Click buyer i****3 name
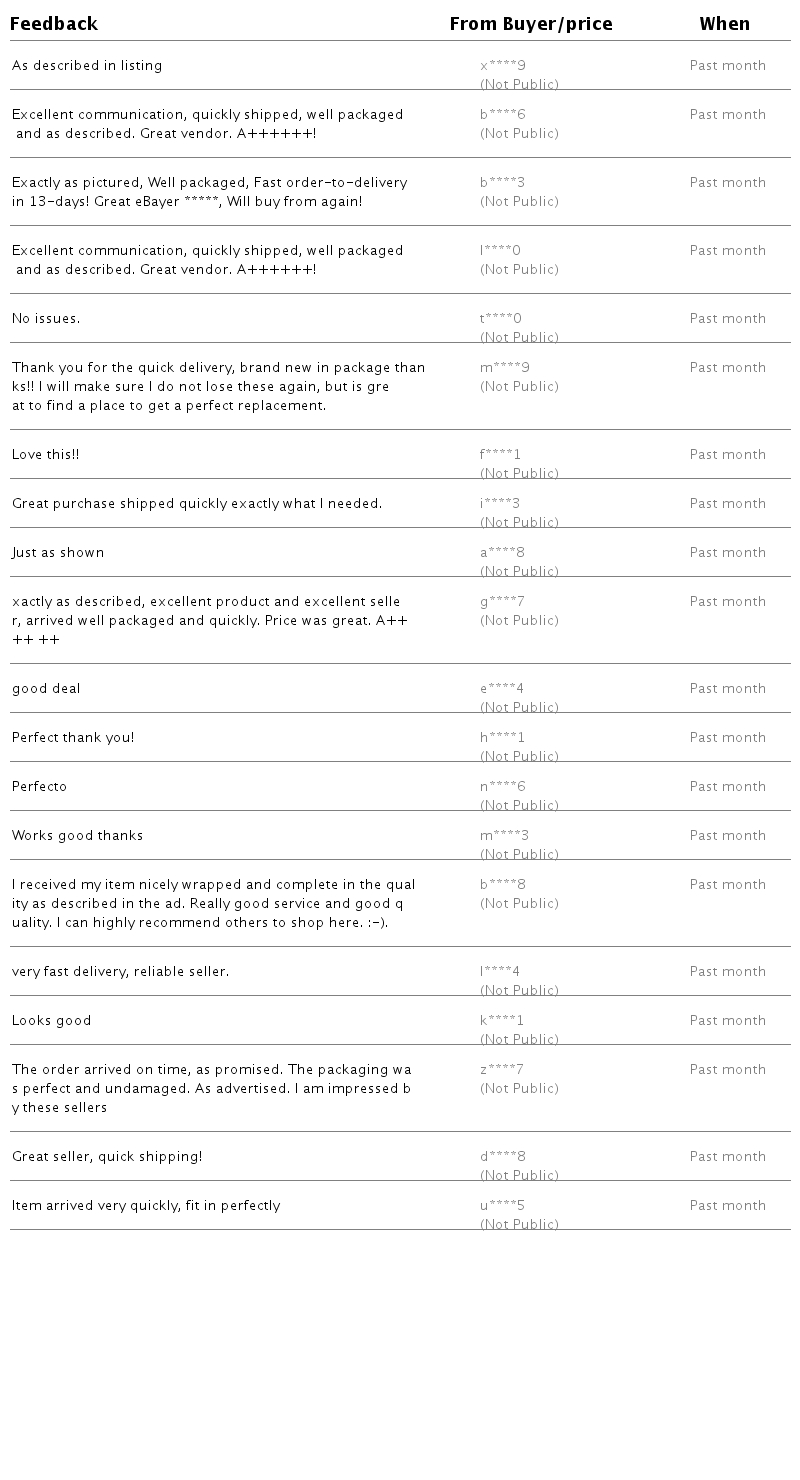Screen dimensions: 800x1480 tap(500, 504)
